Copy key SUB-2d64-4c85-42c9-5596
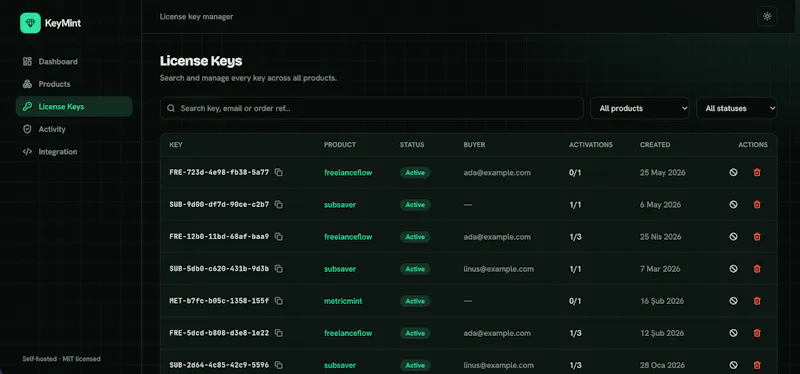The height and width of the screenshot is (374, 800). pyautogui.click(x=279, y=365)
